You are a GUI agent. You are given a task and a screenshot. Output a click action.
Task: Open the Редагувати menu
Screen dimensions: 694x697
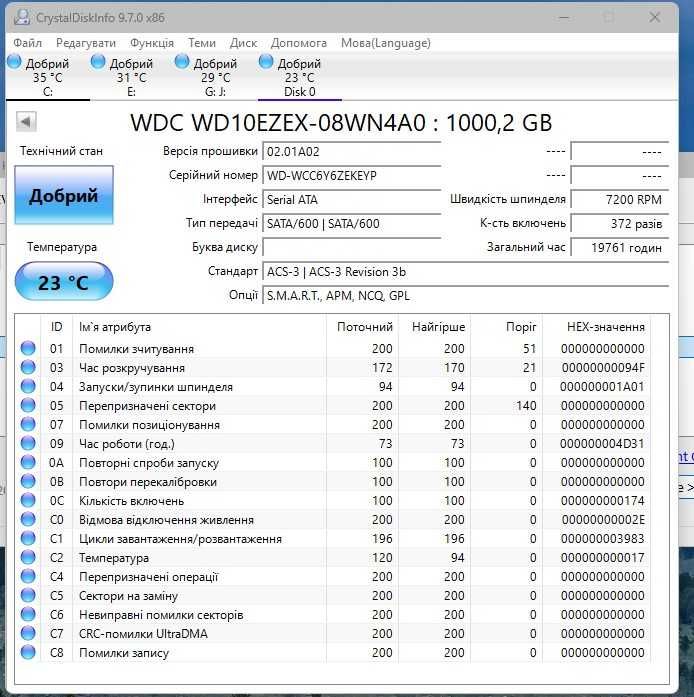86,43
